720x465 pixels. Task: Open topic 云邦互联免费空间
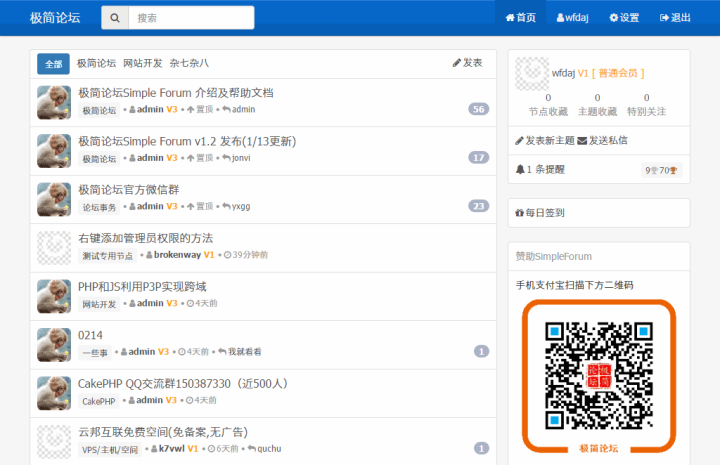tap(163, 432)
